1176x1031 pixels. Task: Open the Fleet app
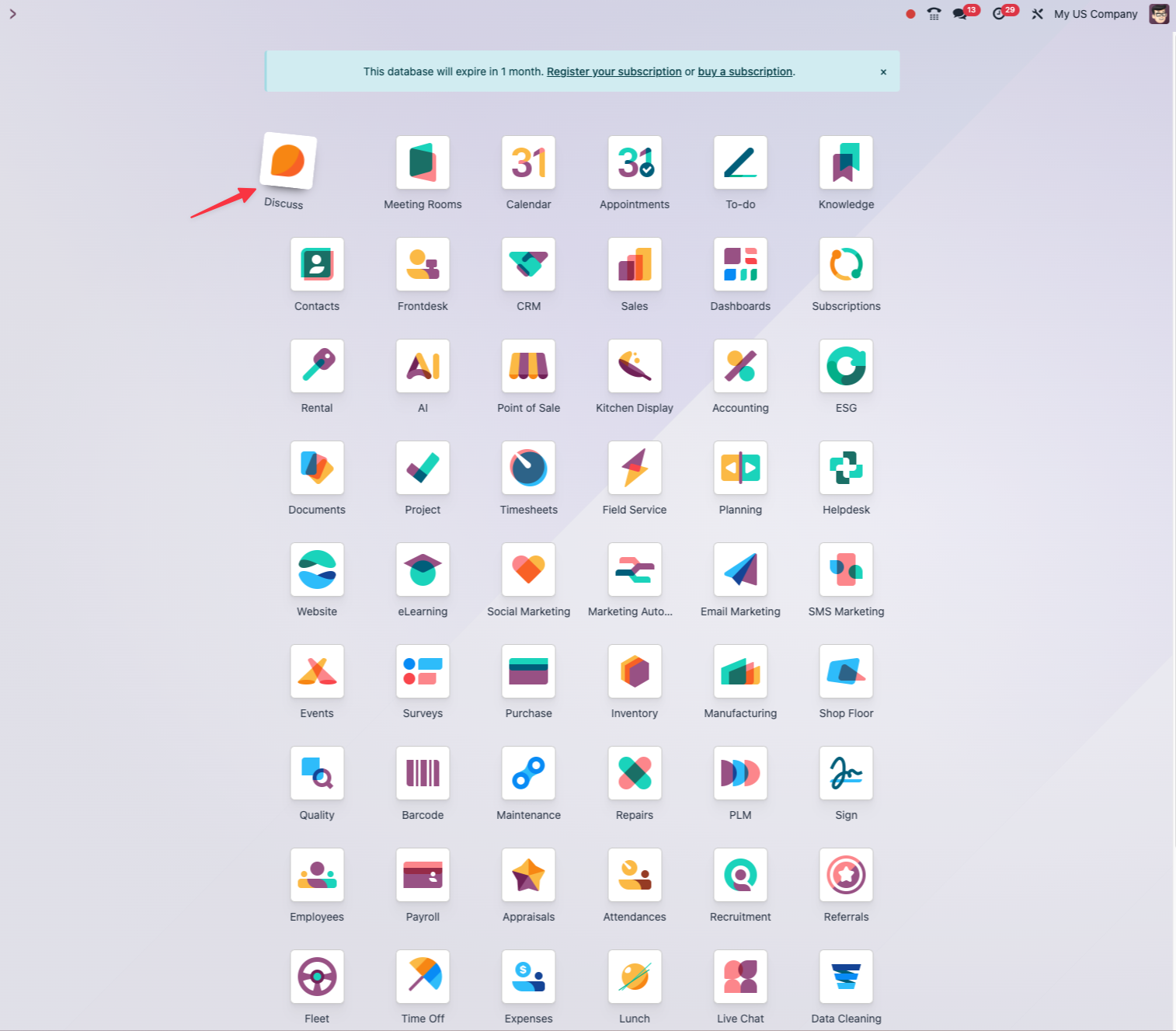pos(317,977)
